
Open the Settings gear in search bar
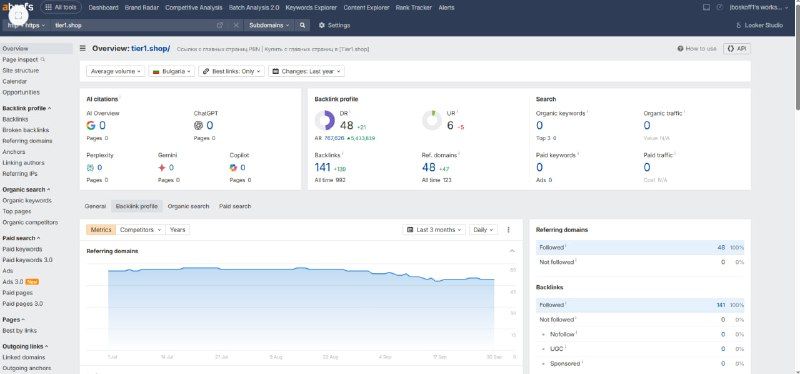coord(334,25)
